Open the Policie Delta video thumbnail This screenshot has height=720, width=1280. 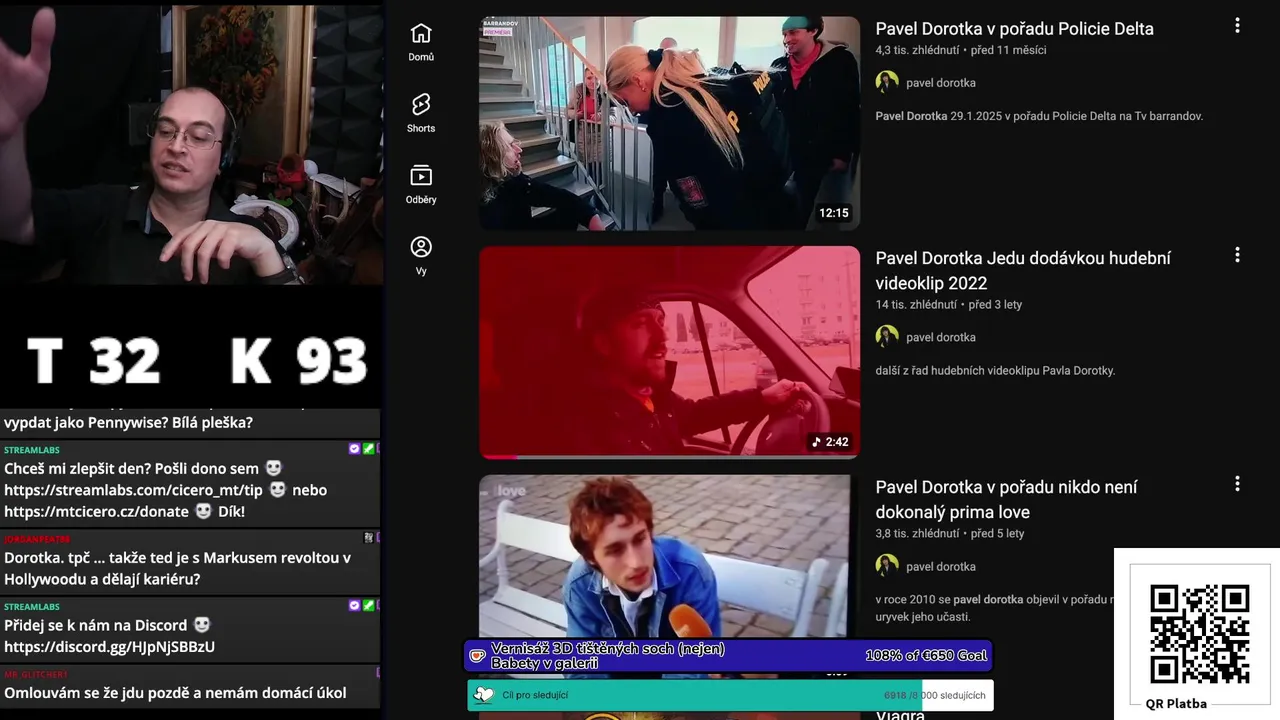(669, 123)
